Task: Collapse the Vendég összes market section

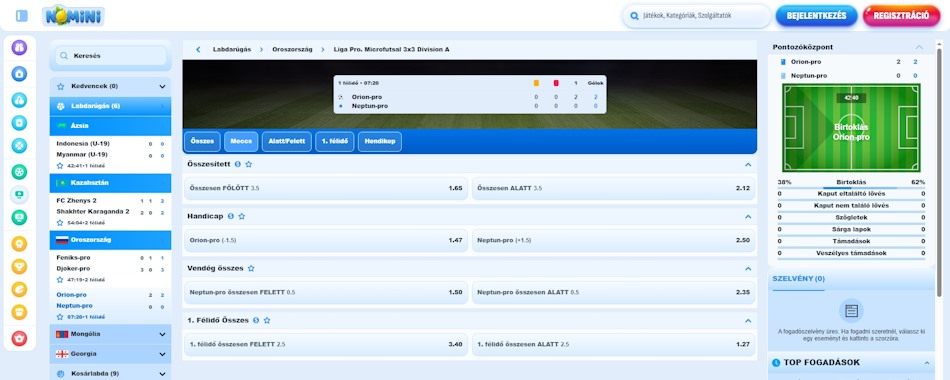Action: pyautogui.click(x=748, y=268)
